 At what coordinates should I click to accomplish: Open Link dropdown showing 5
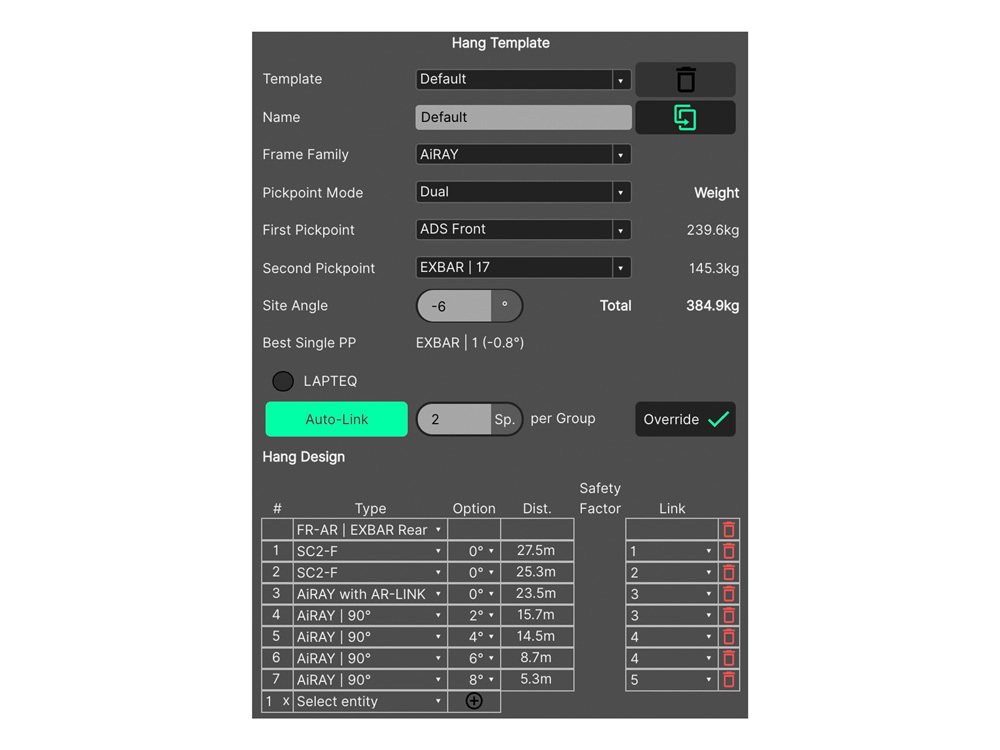(672, 680)
